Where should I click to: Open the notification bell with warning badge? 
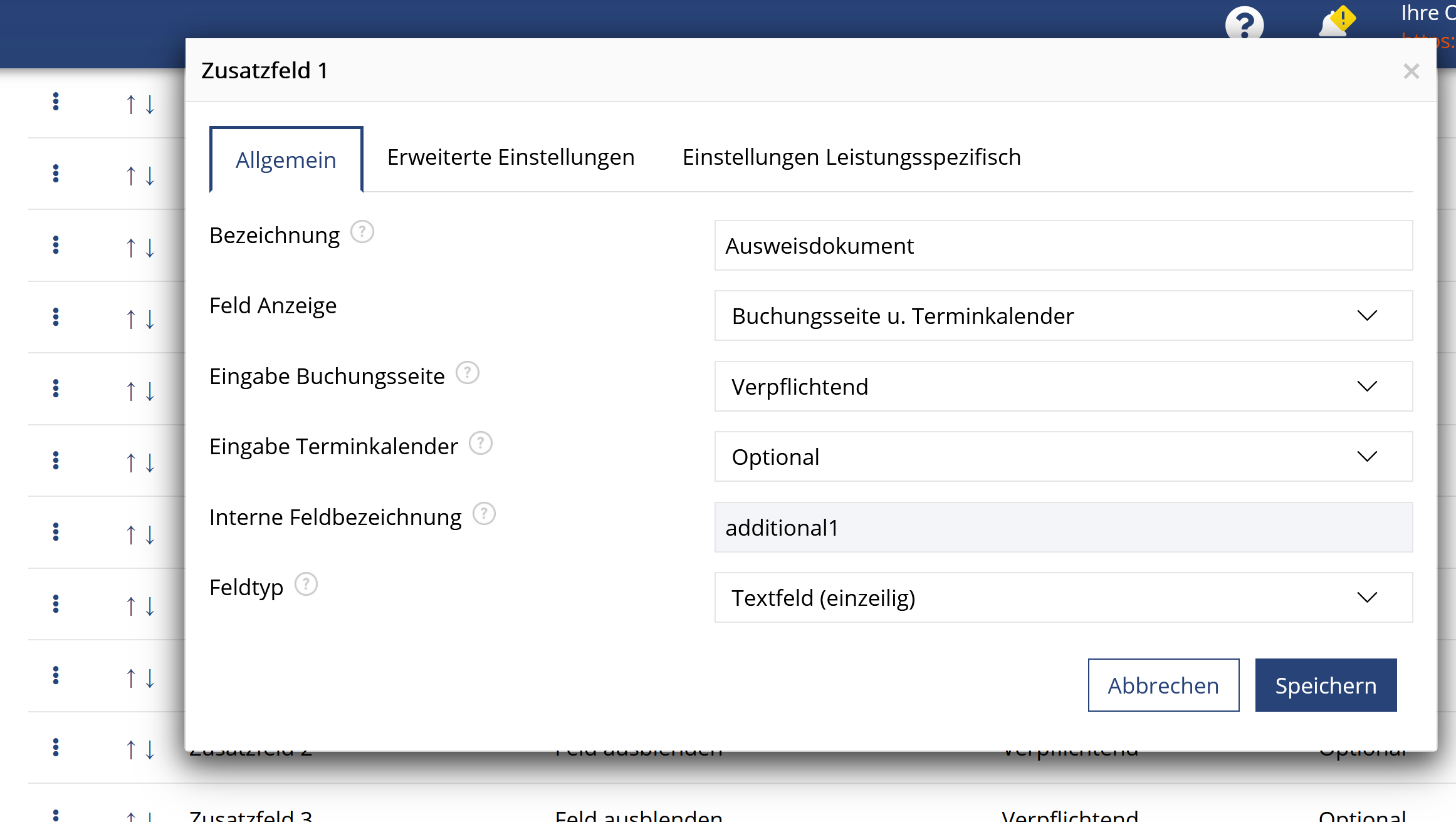pyautogui.click(x=1336, y=22)
